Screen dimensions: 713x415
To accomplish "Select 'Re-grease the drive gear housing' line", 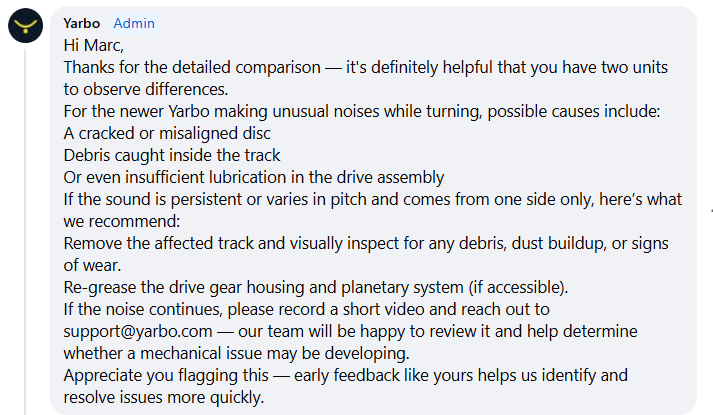I will click(x=316, y=287).
